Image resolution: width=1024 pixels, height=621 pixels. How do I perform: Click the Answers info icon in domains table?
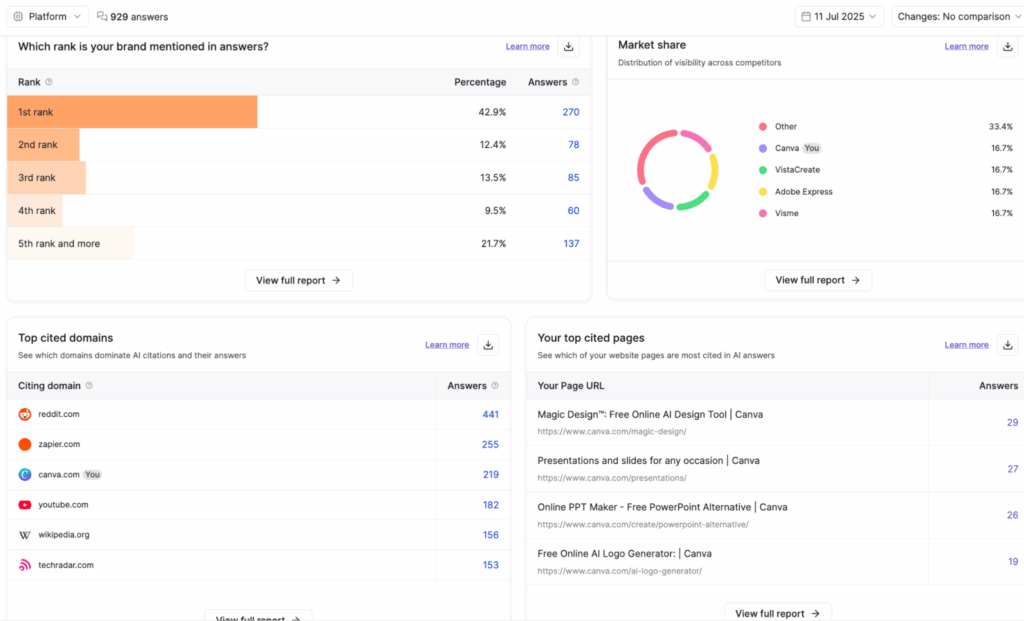[x=495, y=386]
